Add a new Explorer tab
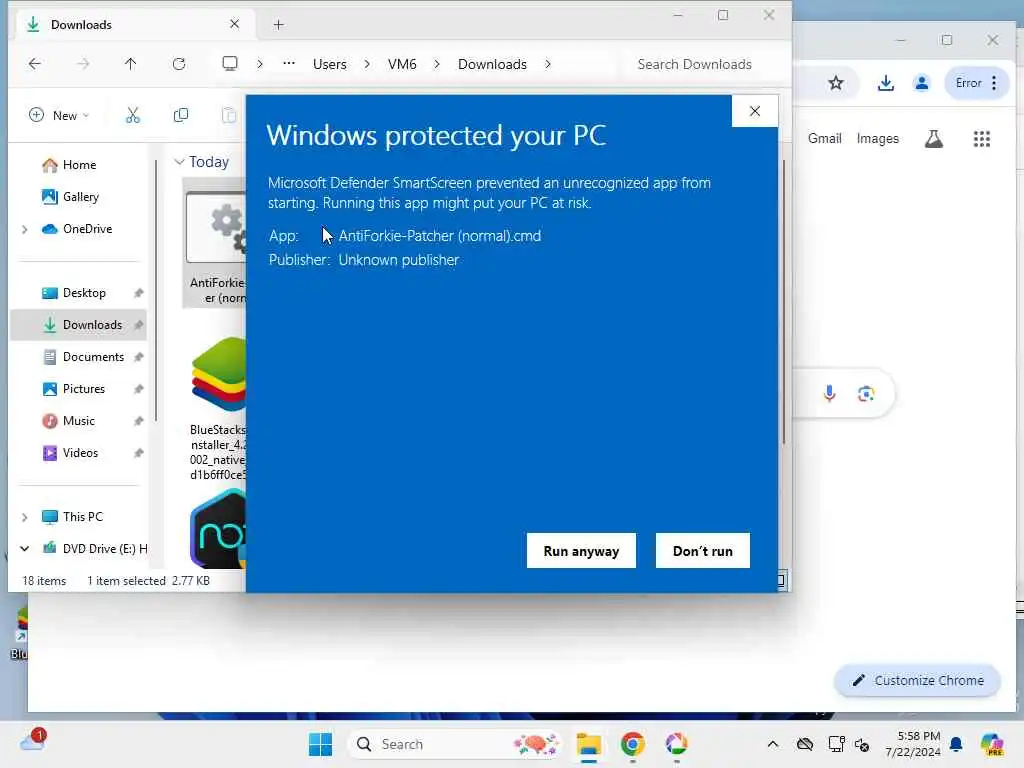Image resolution: width=1024 pixels, height=768 pixels. click(x=279, y=25)
